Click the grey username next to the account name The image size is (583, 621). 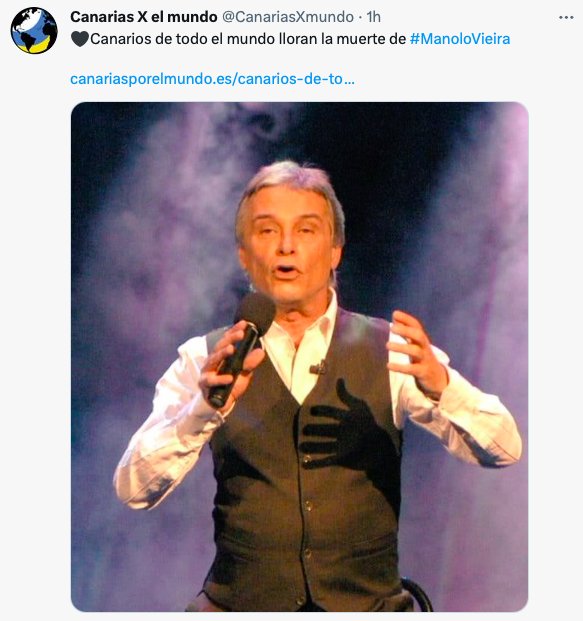click(x=288, y=17)
